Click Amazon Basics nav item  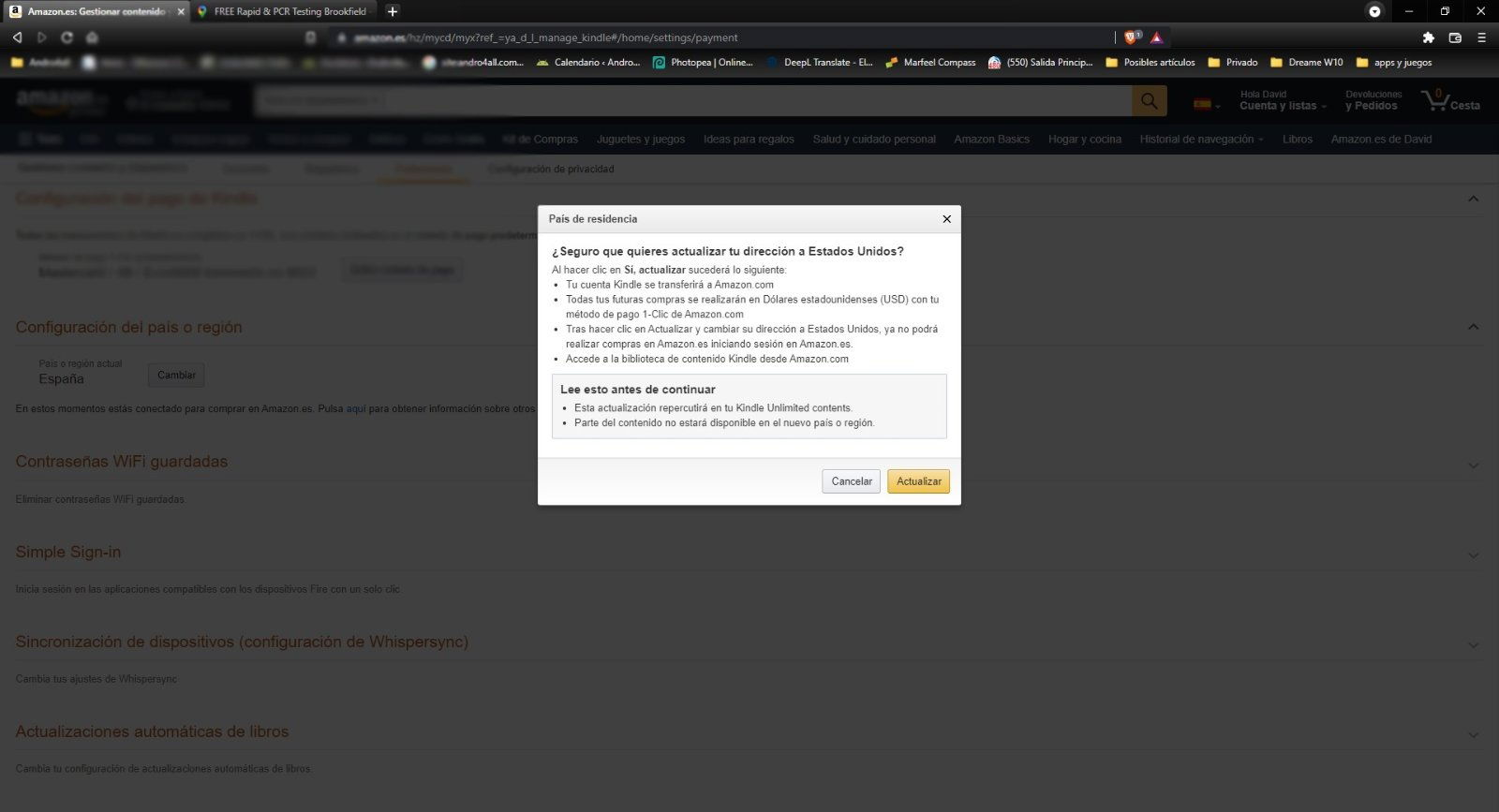991,140
